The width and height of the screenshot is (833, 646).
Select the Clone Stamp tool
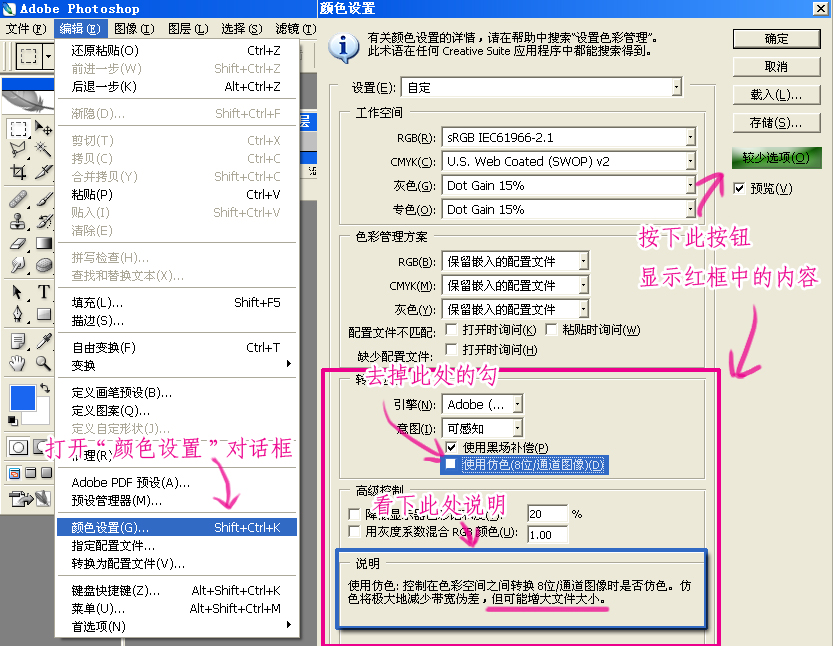point(18,221)
